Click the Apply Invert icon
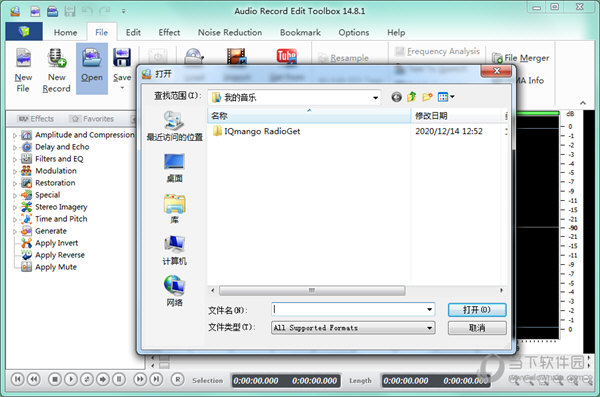 26,243
